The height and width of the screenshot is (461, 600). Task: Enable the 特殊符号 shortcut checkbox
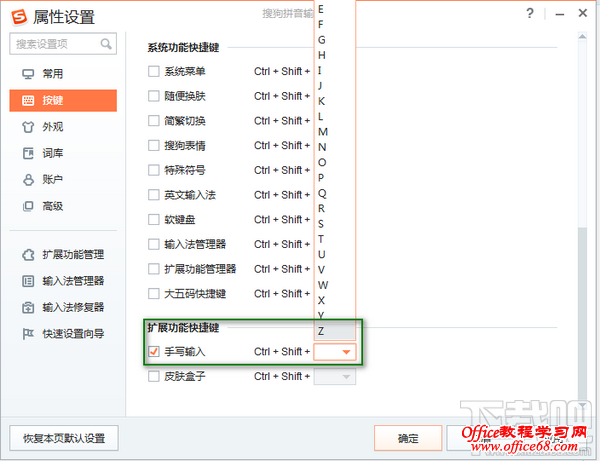(x=154, y=170)
